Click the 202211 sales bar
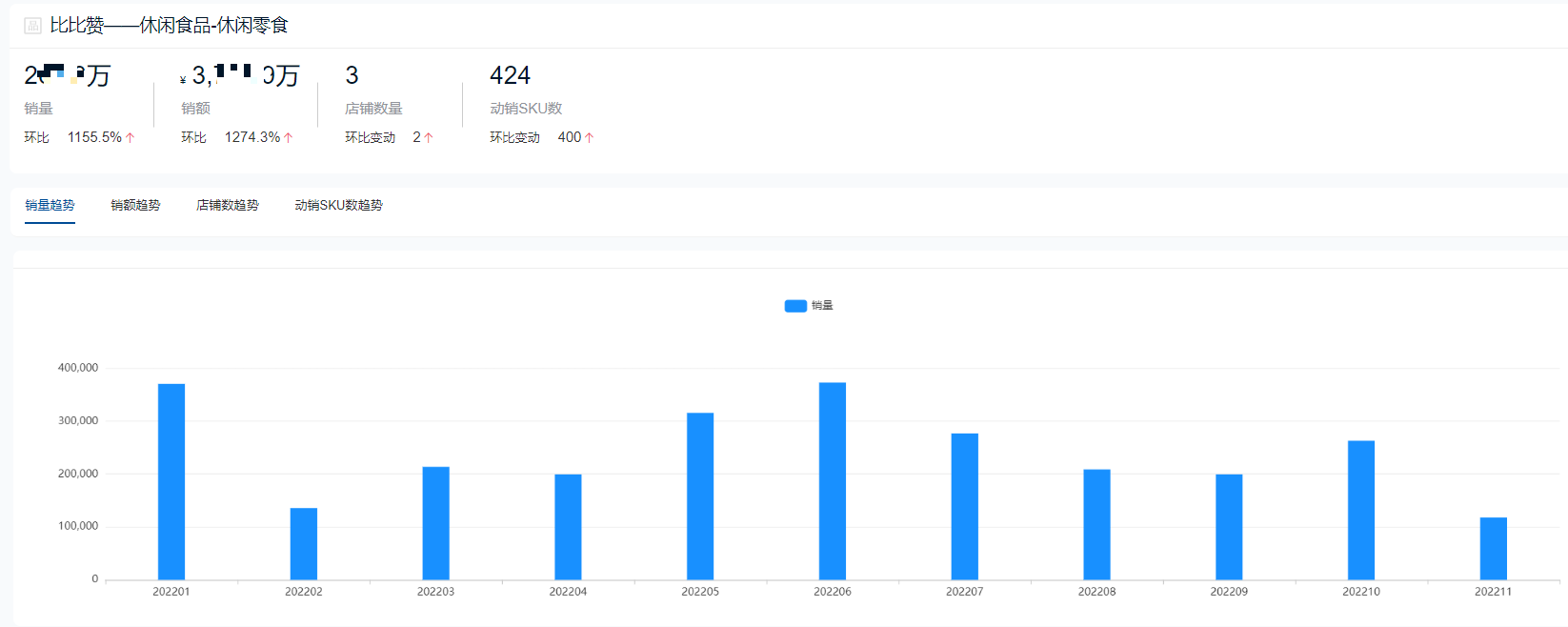 click(1494, 548)
